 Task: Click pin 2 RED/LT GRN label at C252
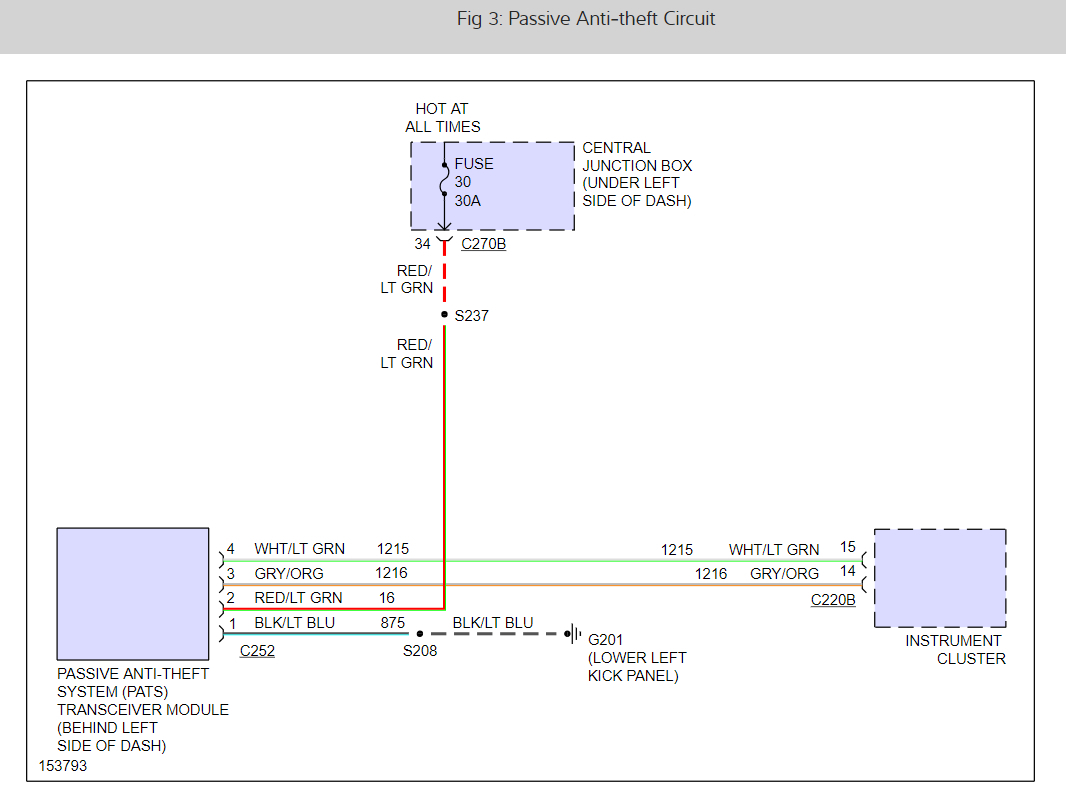(298, 598)
